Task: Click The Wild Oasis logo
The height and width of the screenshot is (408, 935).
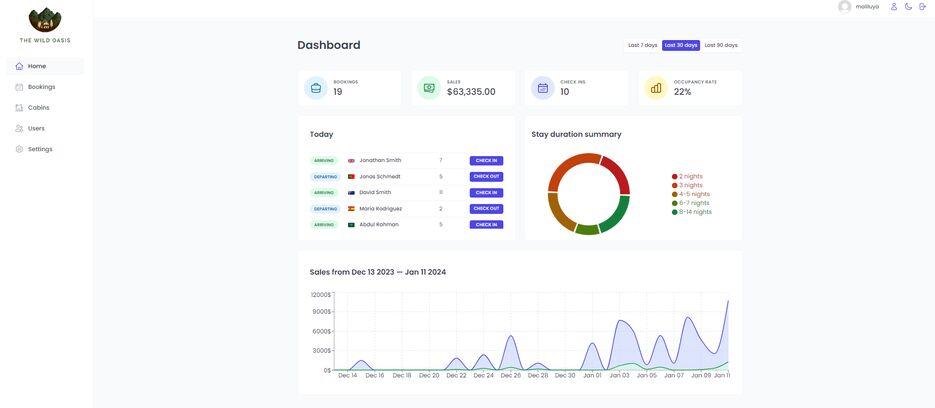Action: [45, 20]
